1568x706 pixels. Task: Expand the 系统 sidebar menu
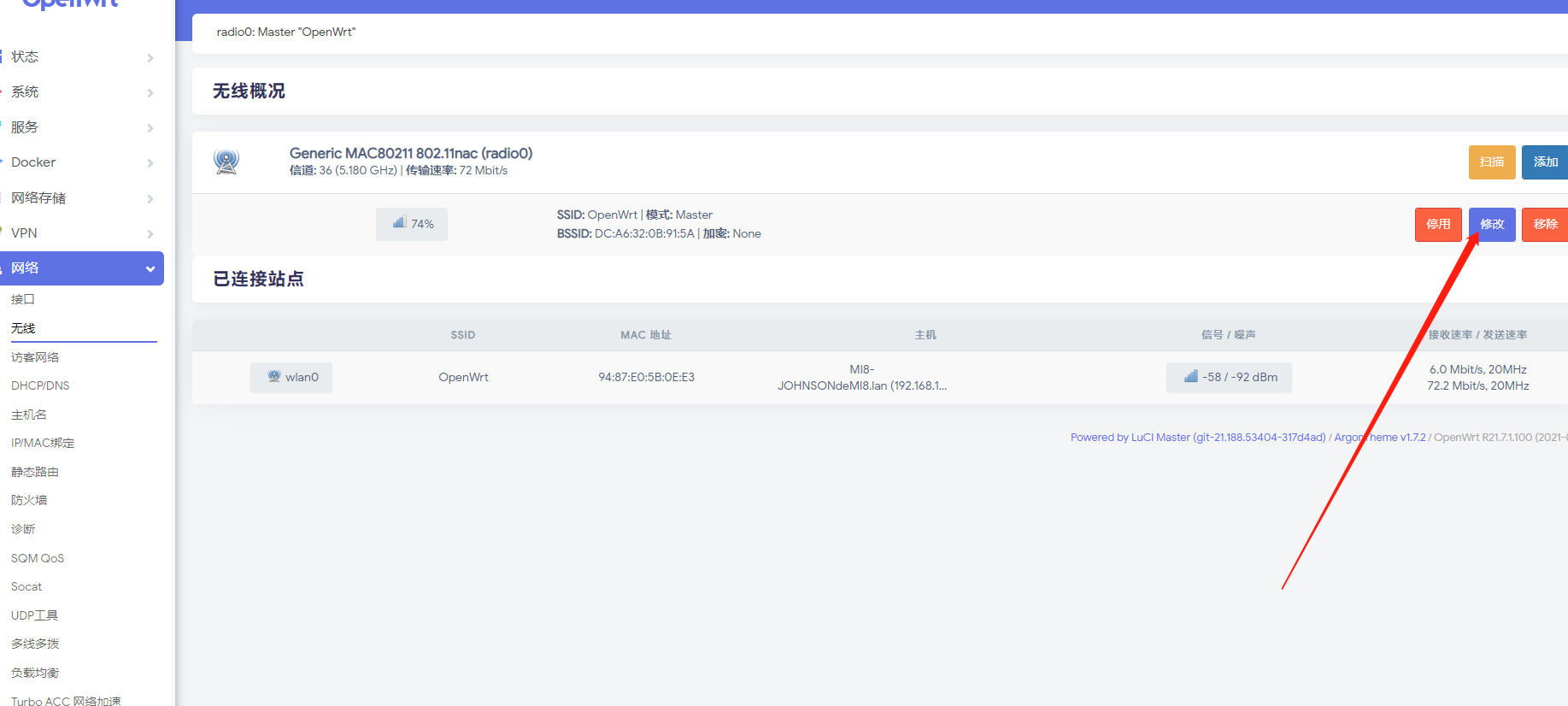tap(81, 92)
